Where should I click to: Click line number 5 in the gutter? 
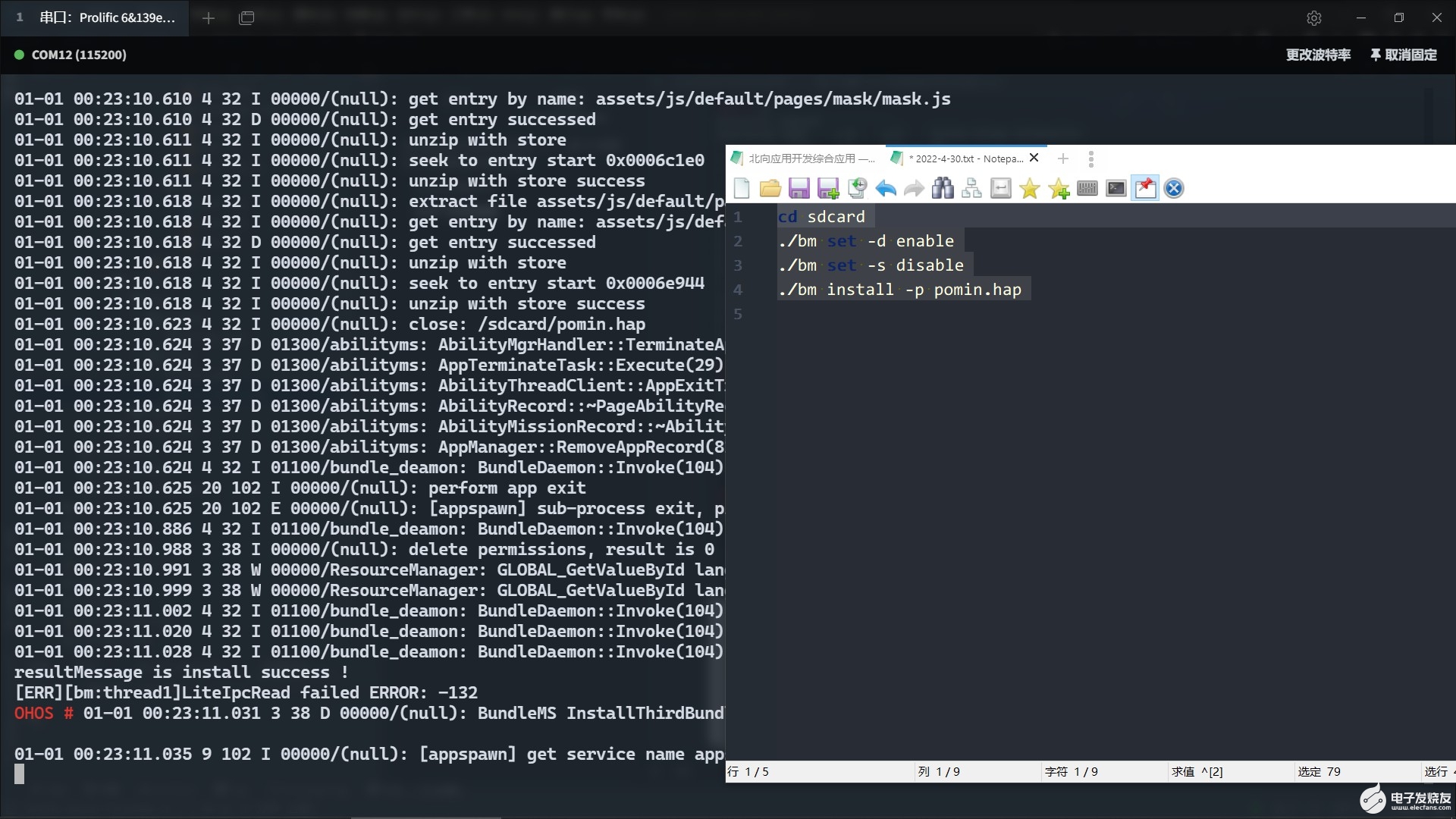click(x=738, y=314)
